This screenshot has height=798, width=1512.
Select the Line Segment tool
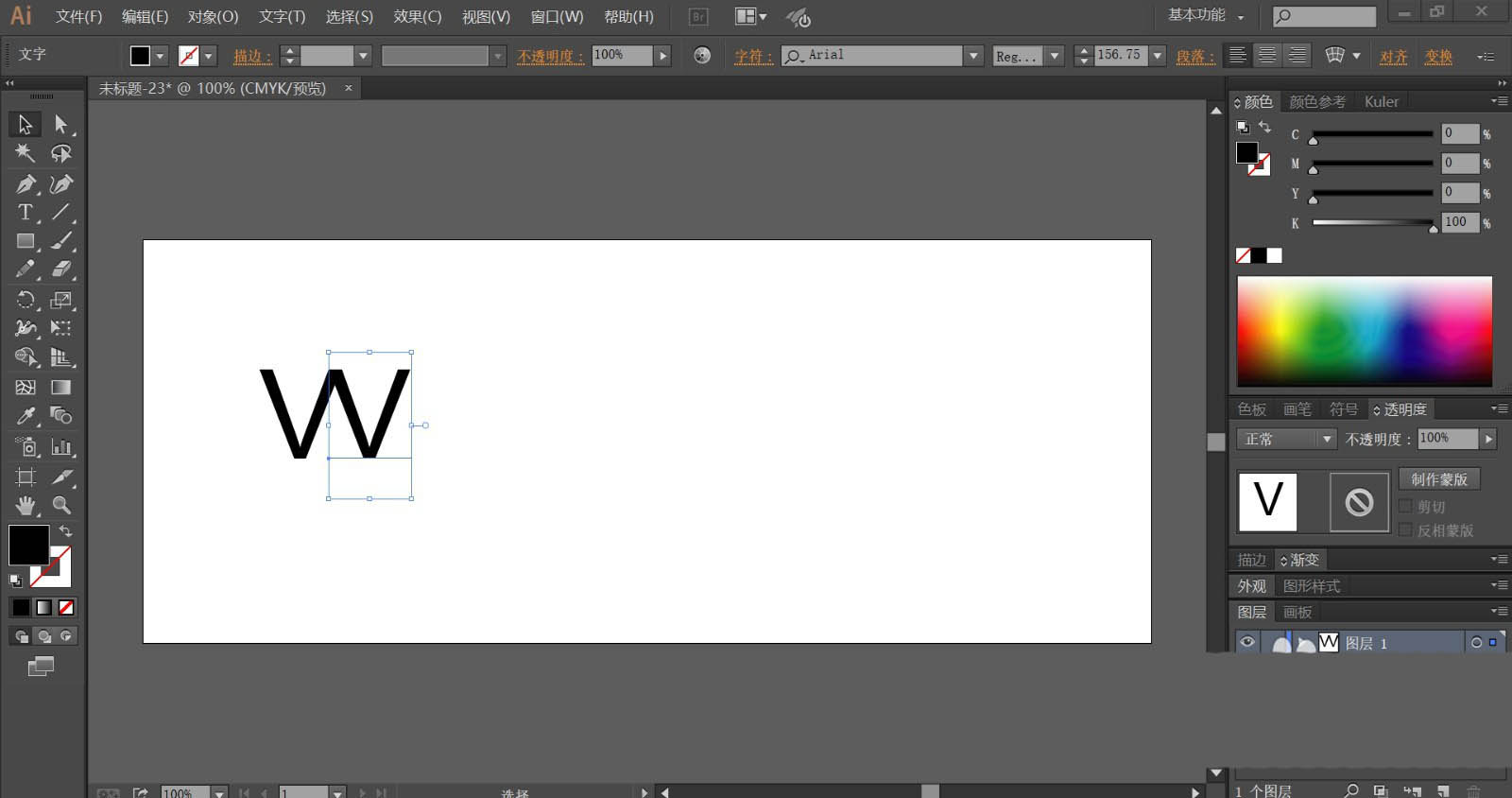[60, 212]
